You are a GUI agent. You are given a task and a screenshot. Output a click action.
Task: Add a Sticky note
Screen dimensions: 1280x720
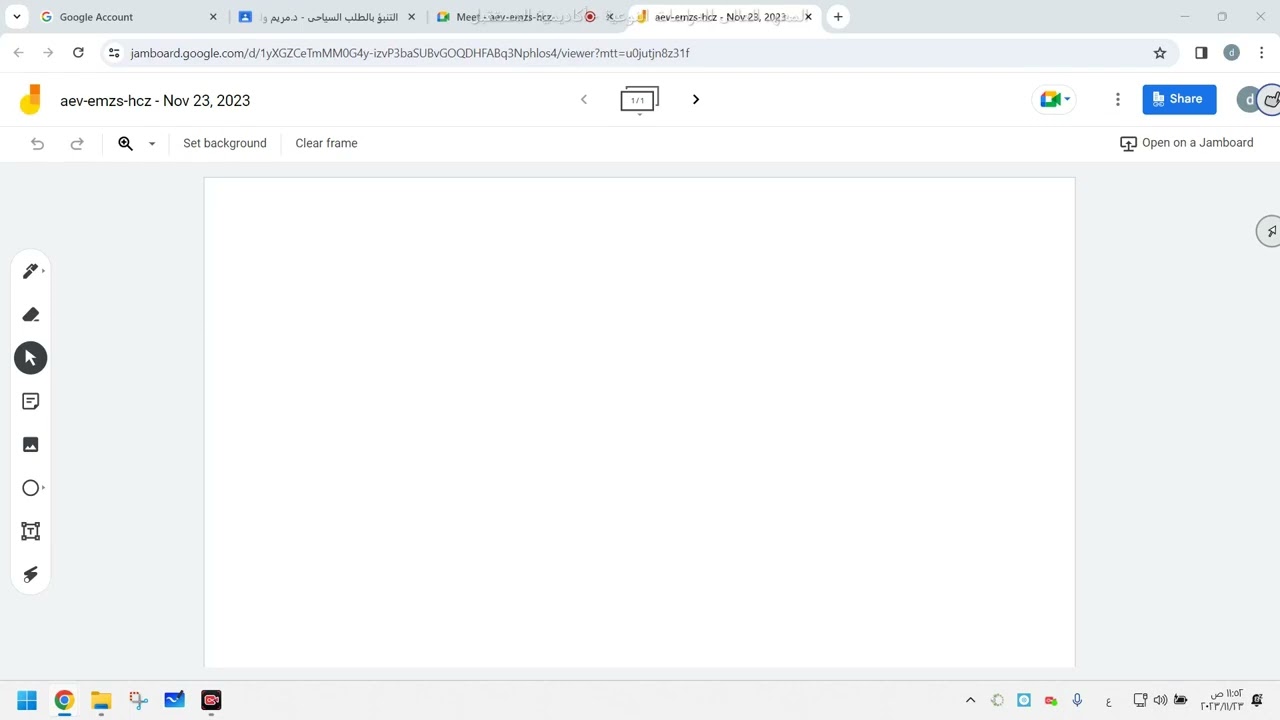[x=31, y=401]
